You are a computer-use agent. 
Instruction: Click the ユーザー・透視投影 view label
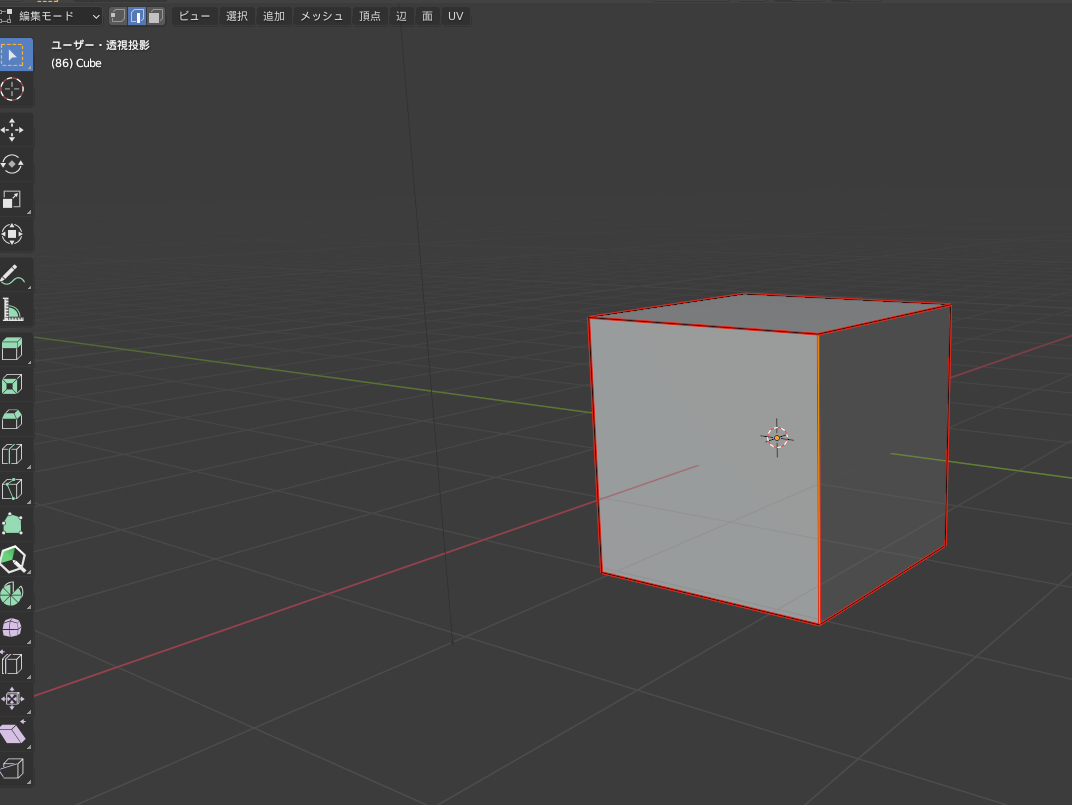pyautogui.click(x=100, y=45)
